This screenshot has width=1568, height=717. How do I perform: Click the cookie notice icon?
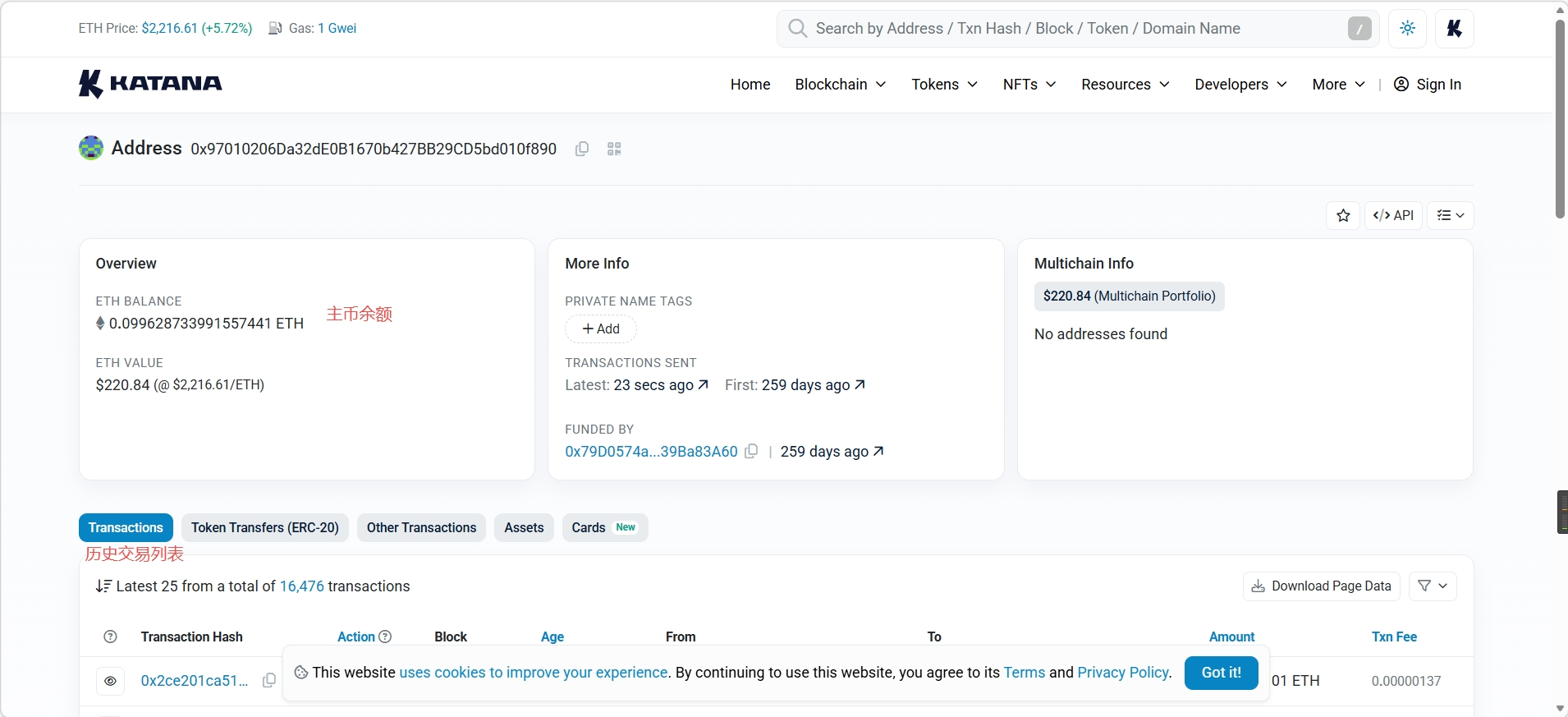tap(301, 673)
